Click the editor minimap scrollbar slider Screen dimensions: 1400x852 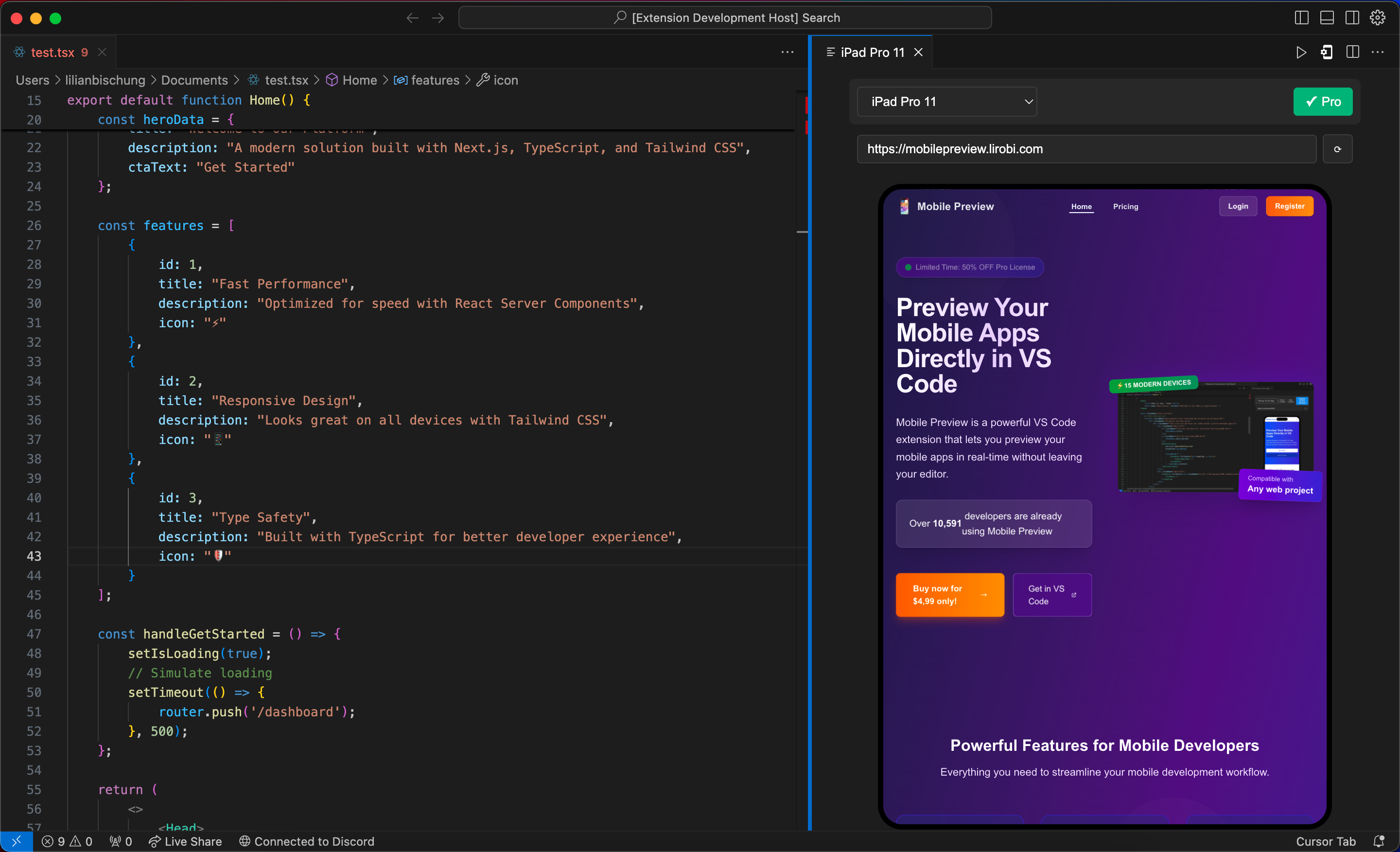(x=801, y=232)
